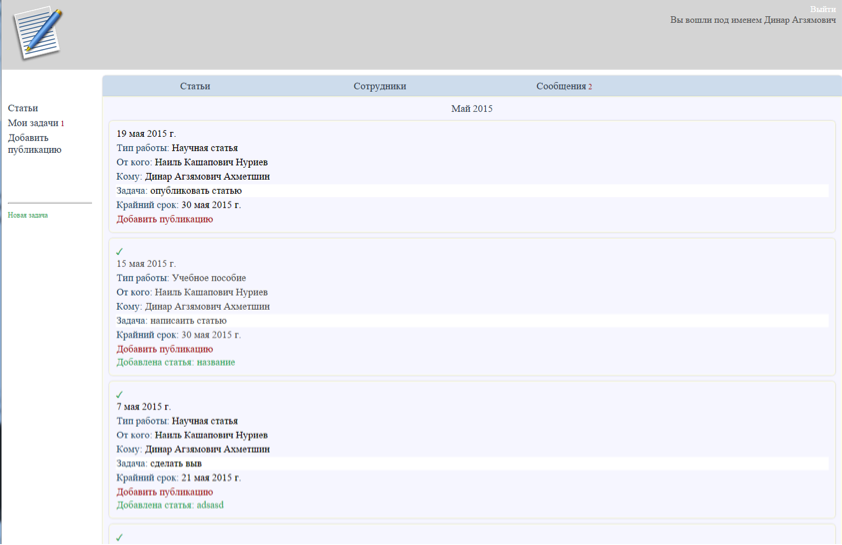Open the added article 'adsasd'
This screenshot has width=842, height=545.
click(170, 505)
